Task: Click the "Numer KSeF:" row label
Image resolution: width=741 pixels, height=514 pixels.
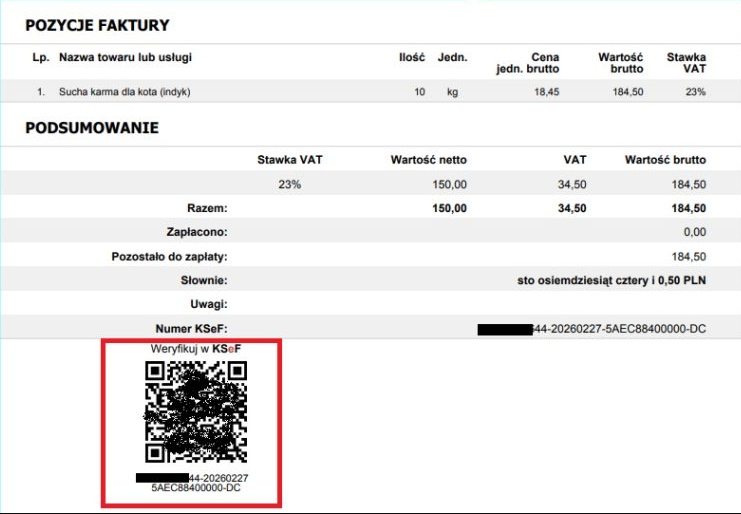Action: [x=191, y=328]
